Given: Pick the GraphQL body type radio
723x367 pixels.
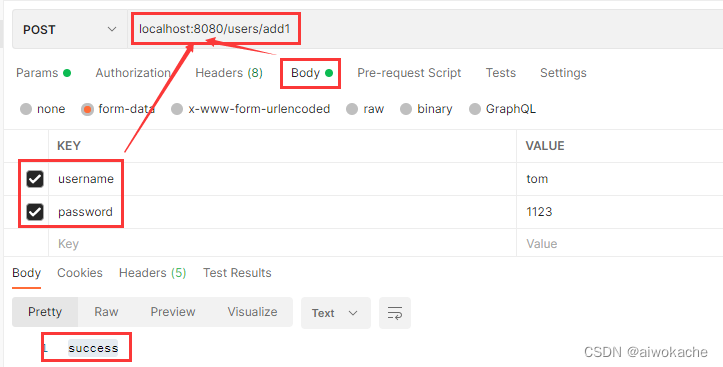Looking at the screenshot, I should click(475, 109).
